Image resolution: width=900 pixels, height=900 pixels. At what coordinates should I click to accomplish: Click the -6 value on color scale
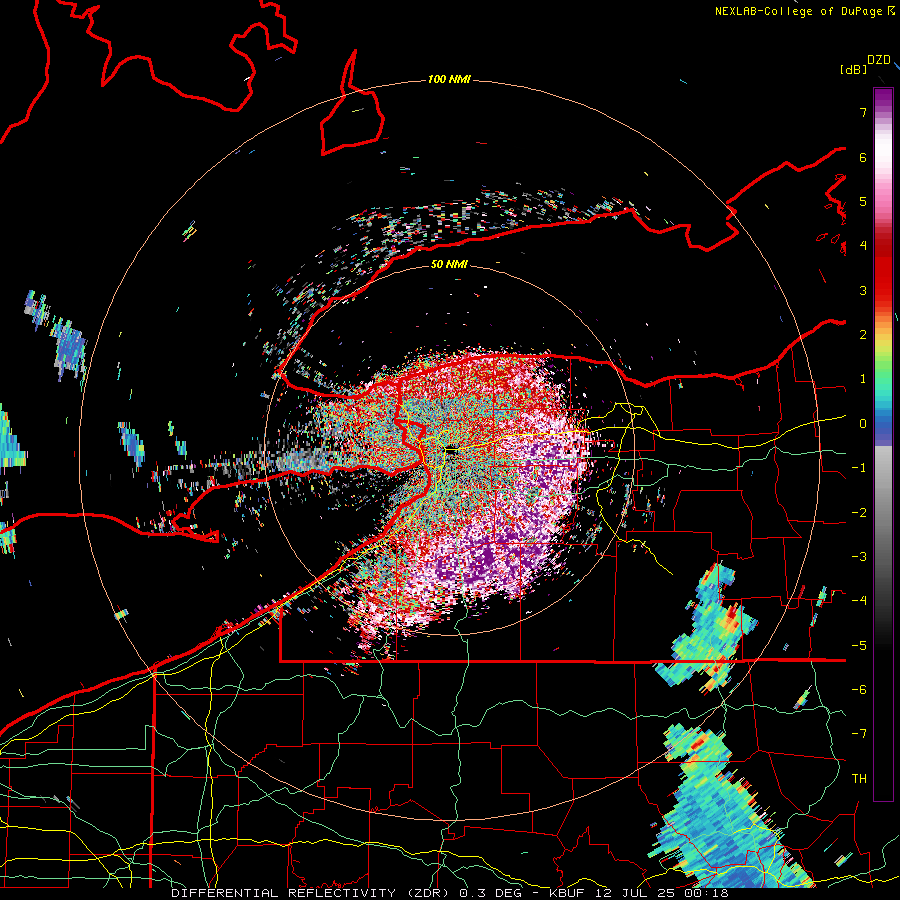(x=859, y=690)
